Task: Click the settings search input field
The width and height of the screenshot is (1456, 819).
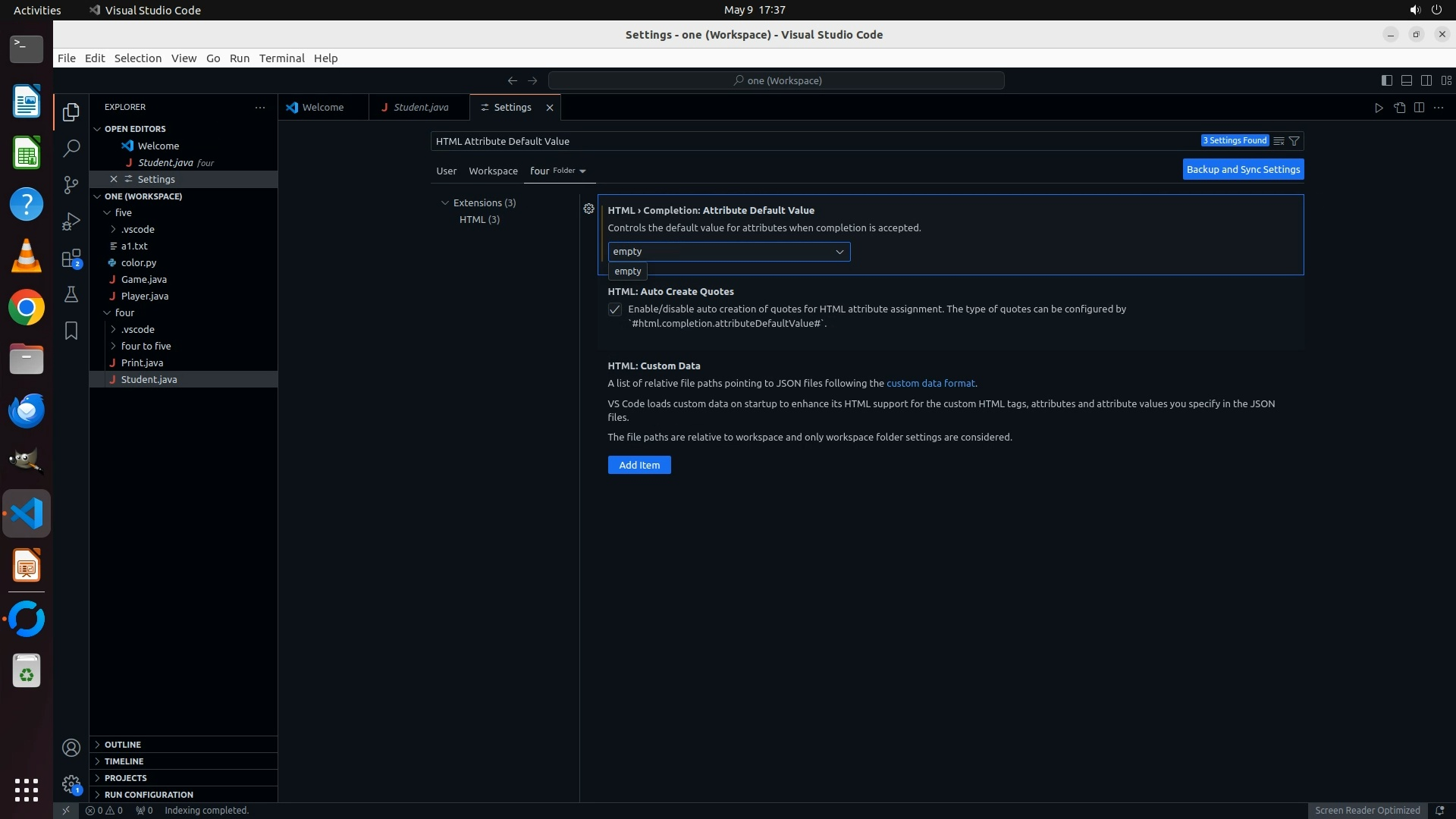Action: pos(811,141)
